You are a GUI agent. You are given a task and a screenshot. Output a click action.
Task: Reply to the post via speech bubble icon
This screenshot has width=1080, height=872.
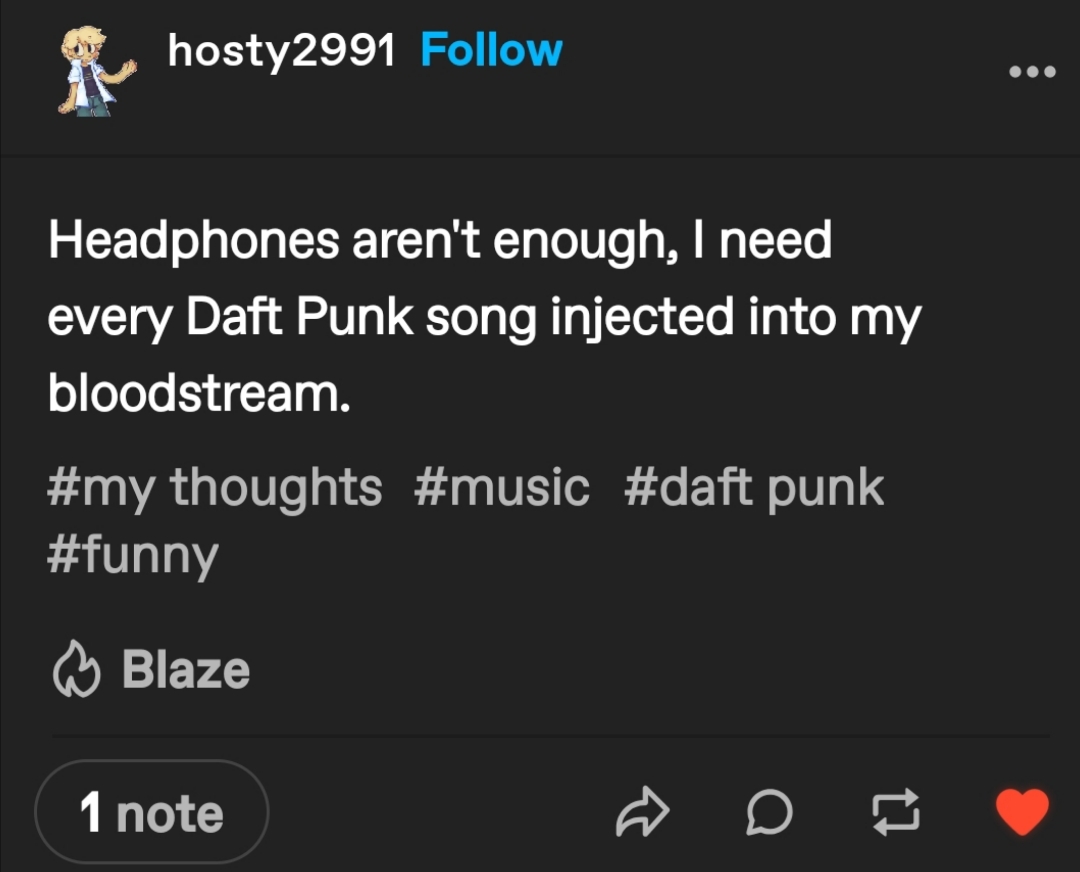pyautogui.click(x=769, y=813)
